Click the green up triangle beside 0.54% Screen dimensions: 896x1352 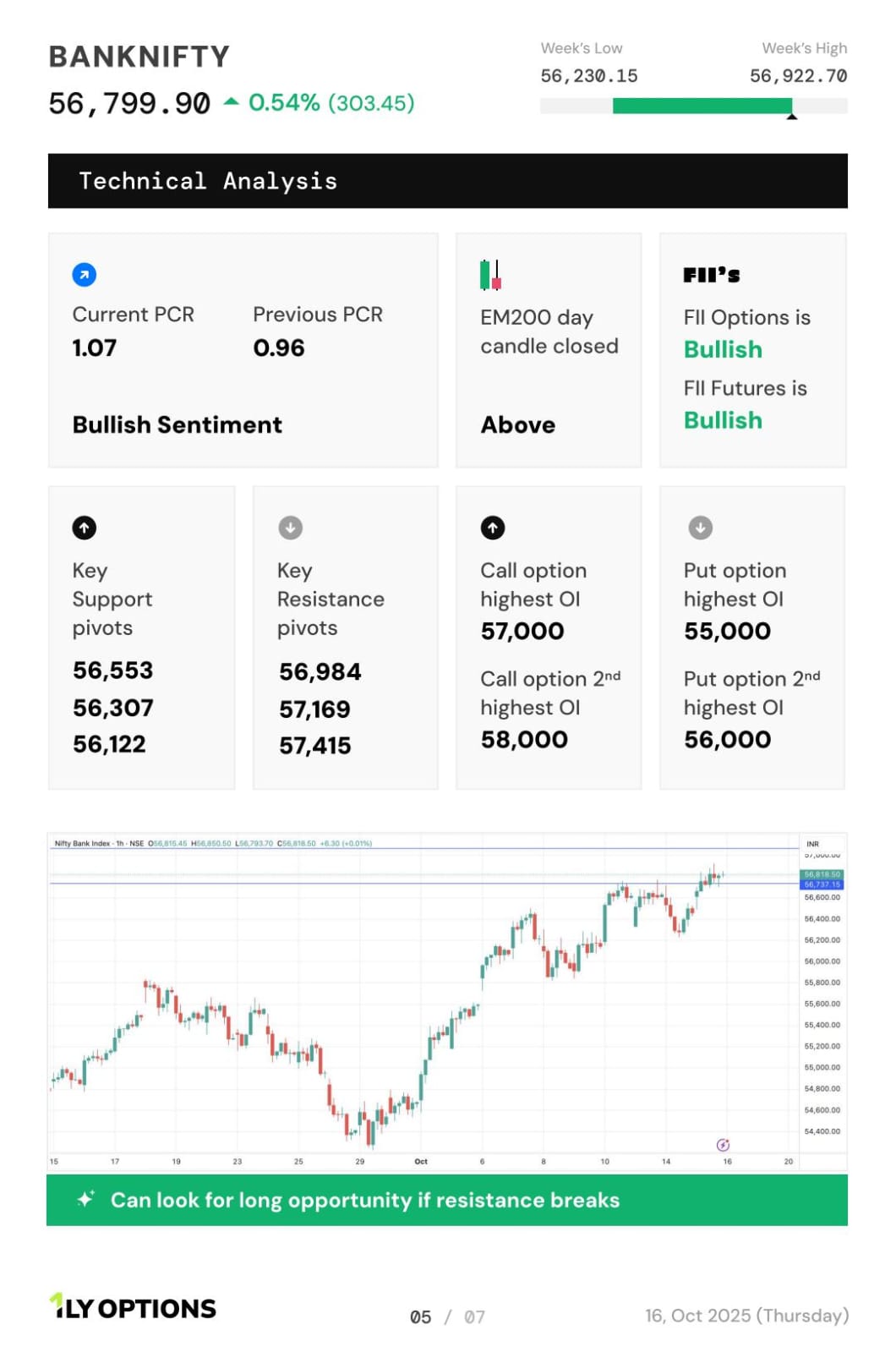(x=231, y=102)
